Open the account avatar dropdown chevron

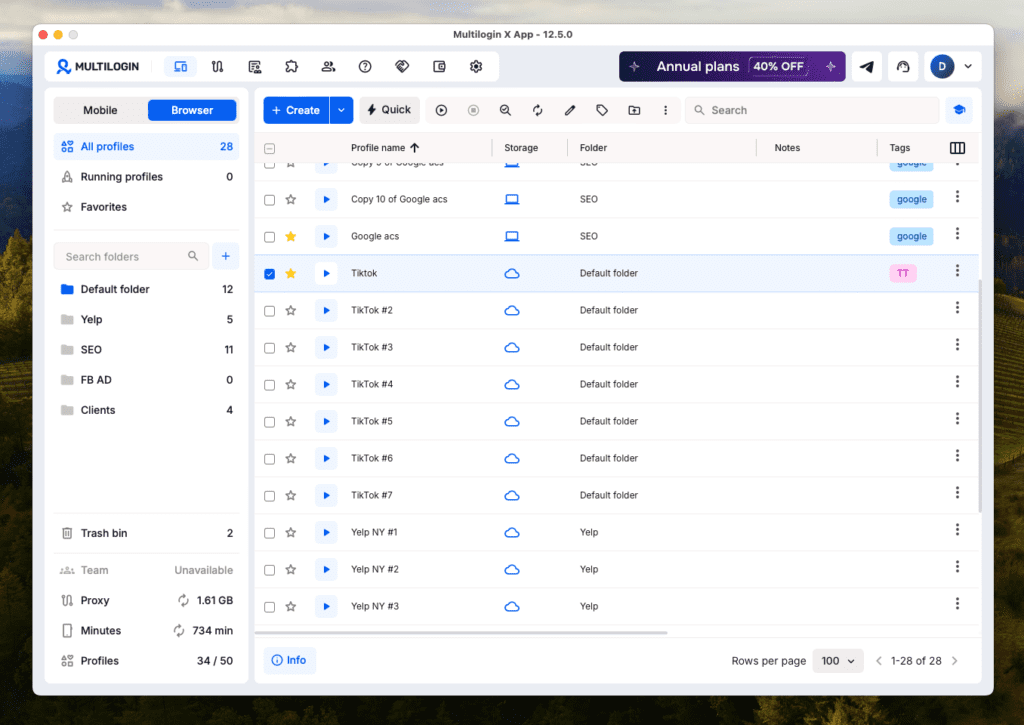[968, 67]
